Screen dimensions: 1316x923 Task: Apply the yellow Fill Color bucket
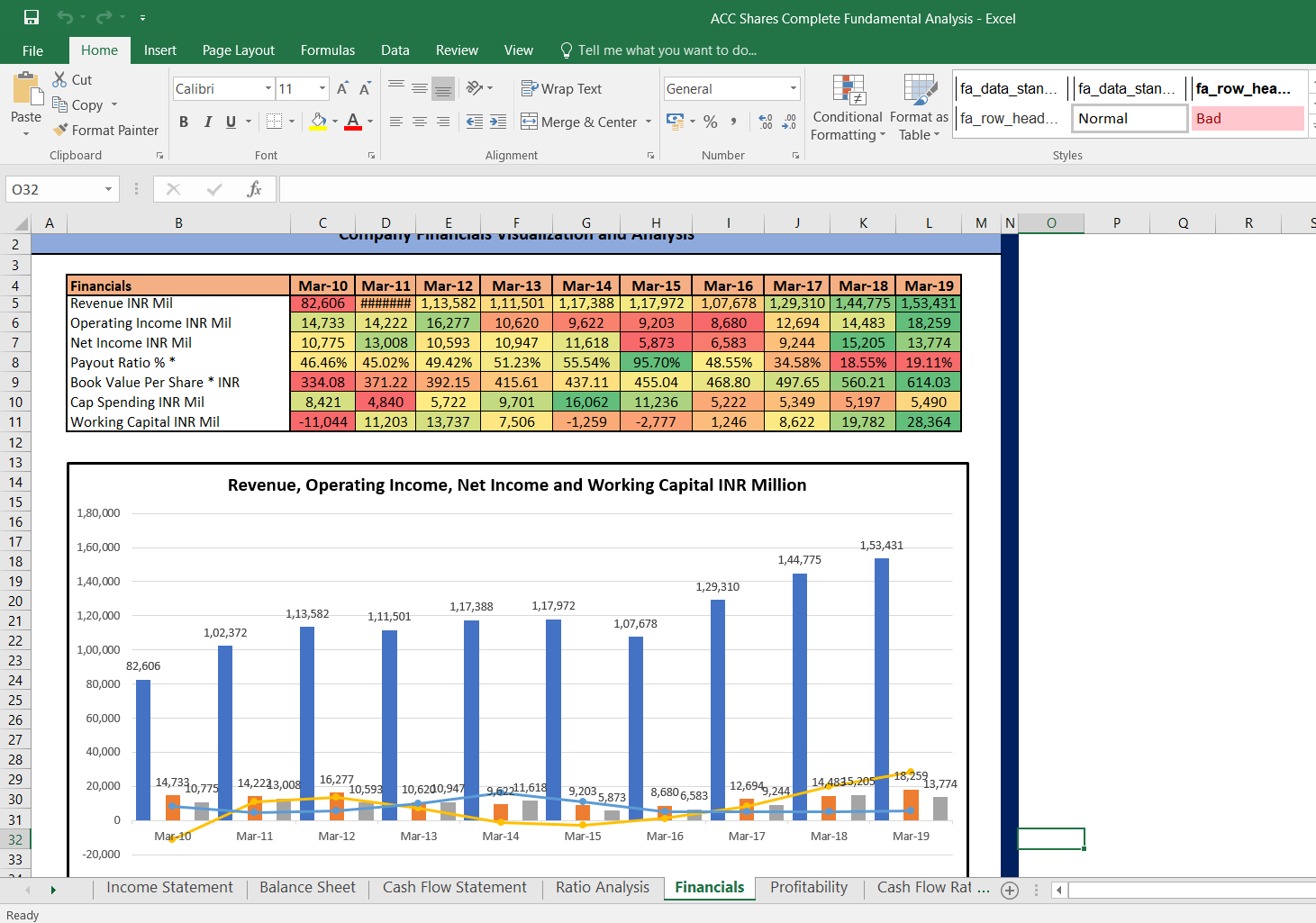point(319,121)
